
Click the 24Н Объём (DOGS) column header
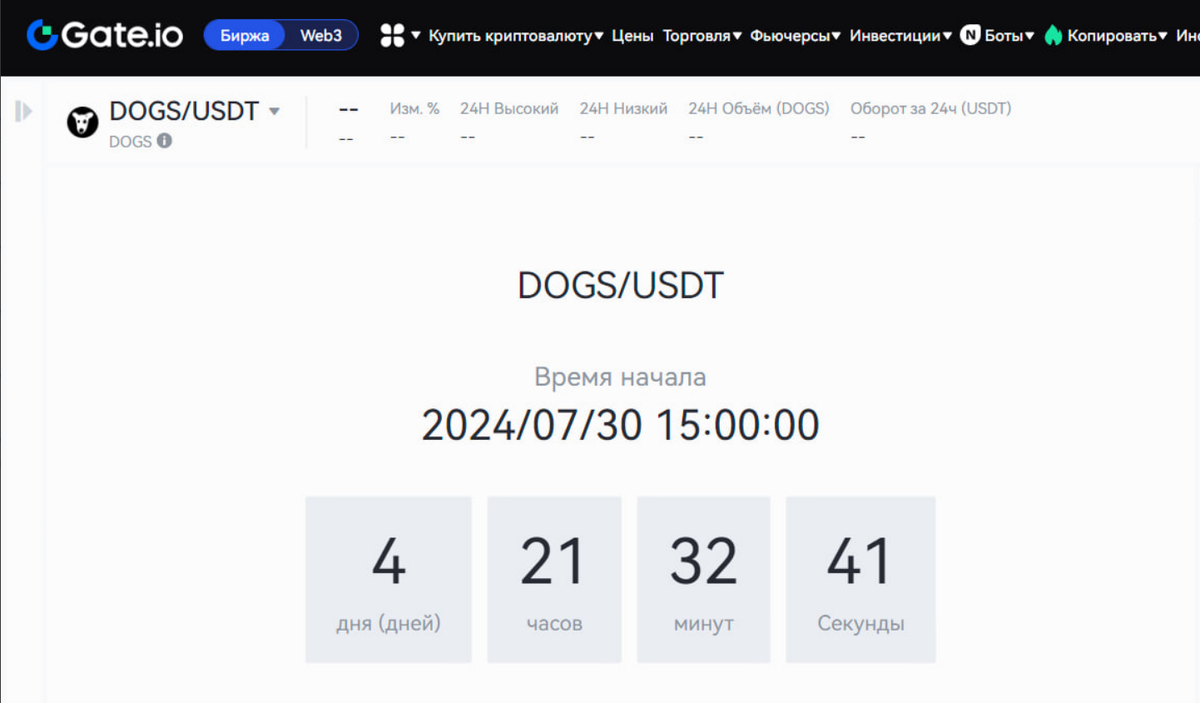(759, 108)
